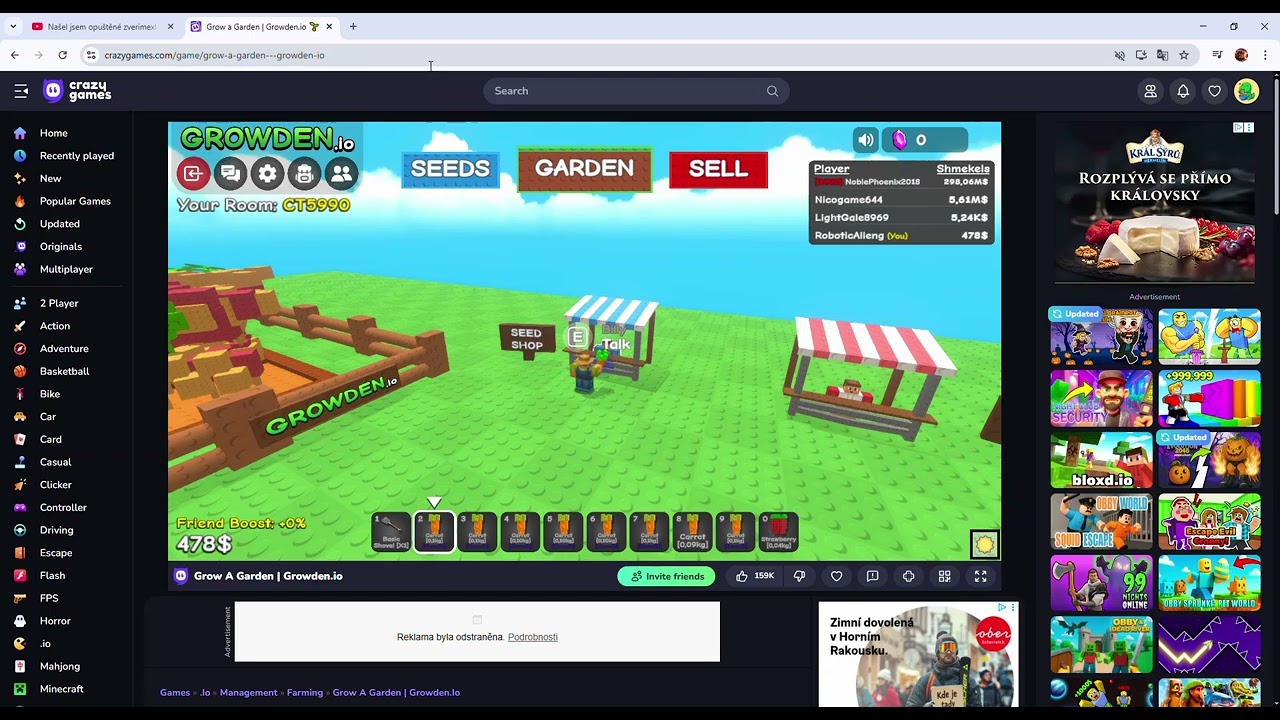Screen dimensions: 1280x720
Task: Open the in-game friends icon
Action: coord(341,174)
